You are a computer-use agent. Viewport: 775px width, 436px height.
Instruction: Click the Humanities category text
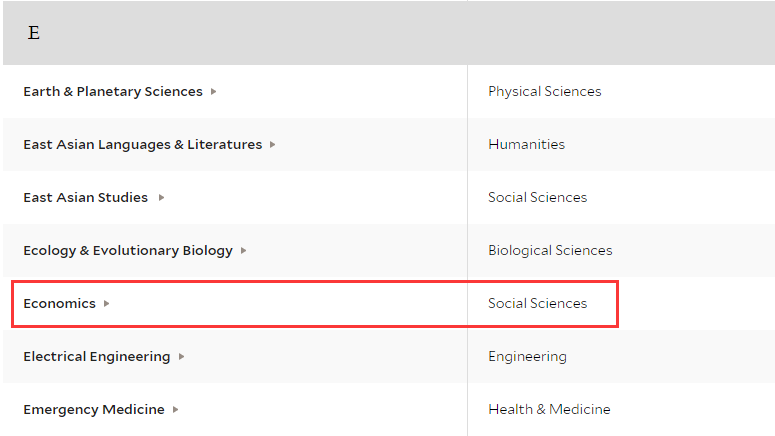pos(526,144)
